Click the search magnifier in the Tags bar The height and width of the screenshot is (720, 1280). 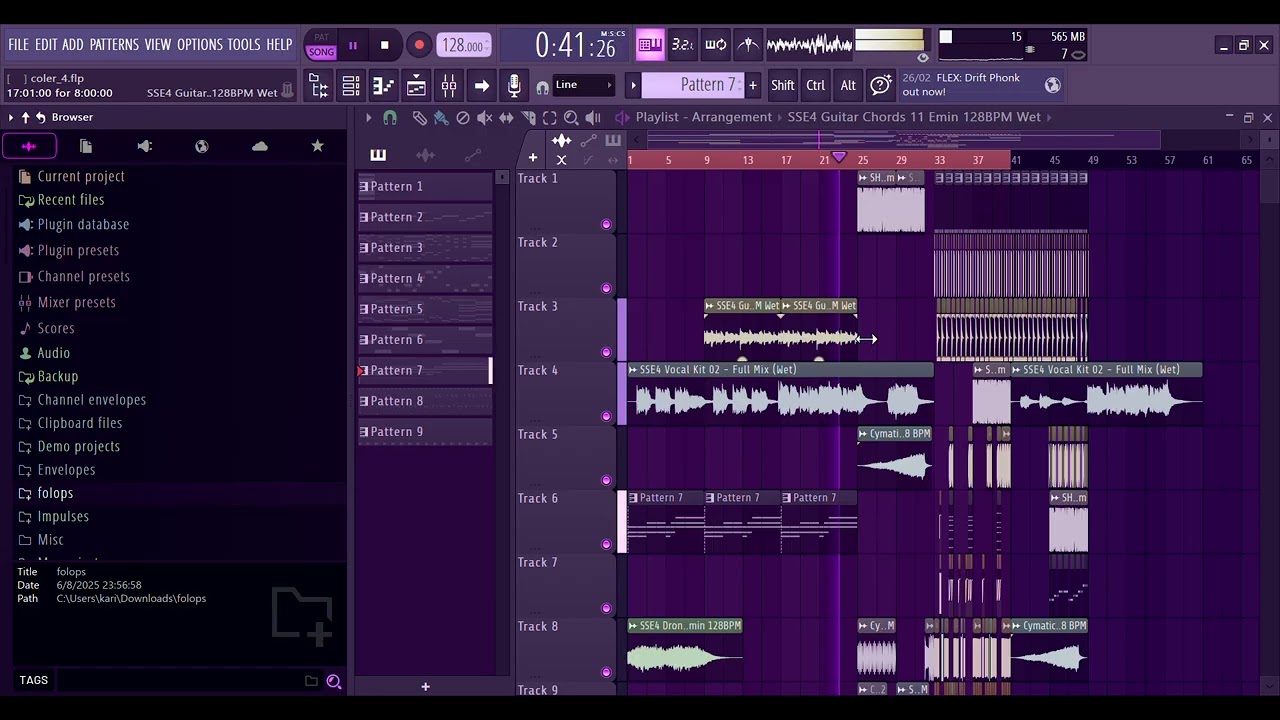(x=334, y=681)
